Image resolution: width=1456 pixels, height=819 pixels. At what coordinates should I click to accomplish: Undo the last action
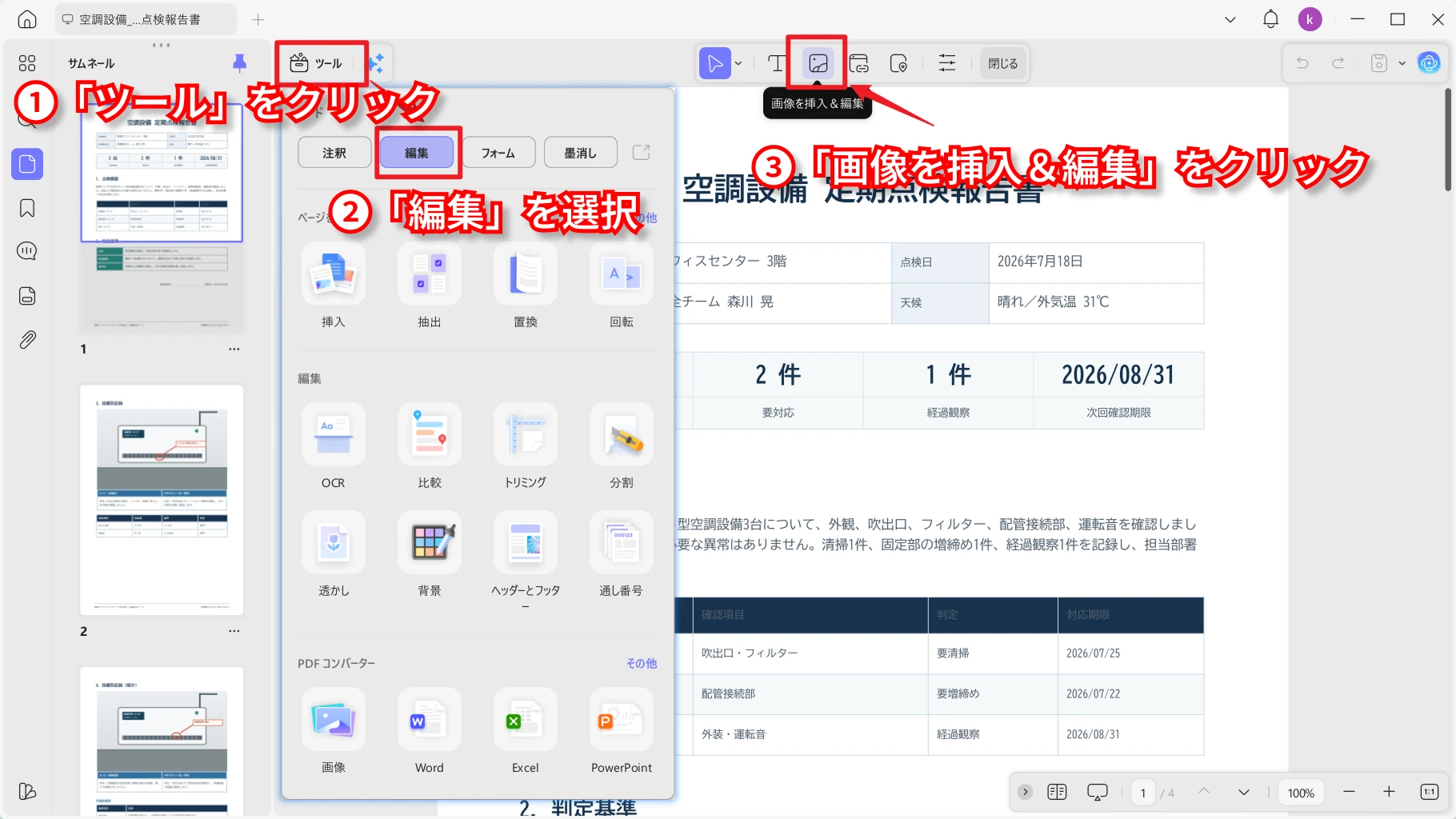1302,63
